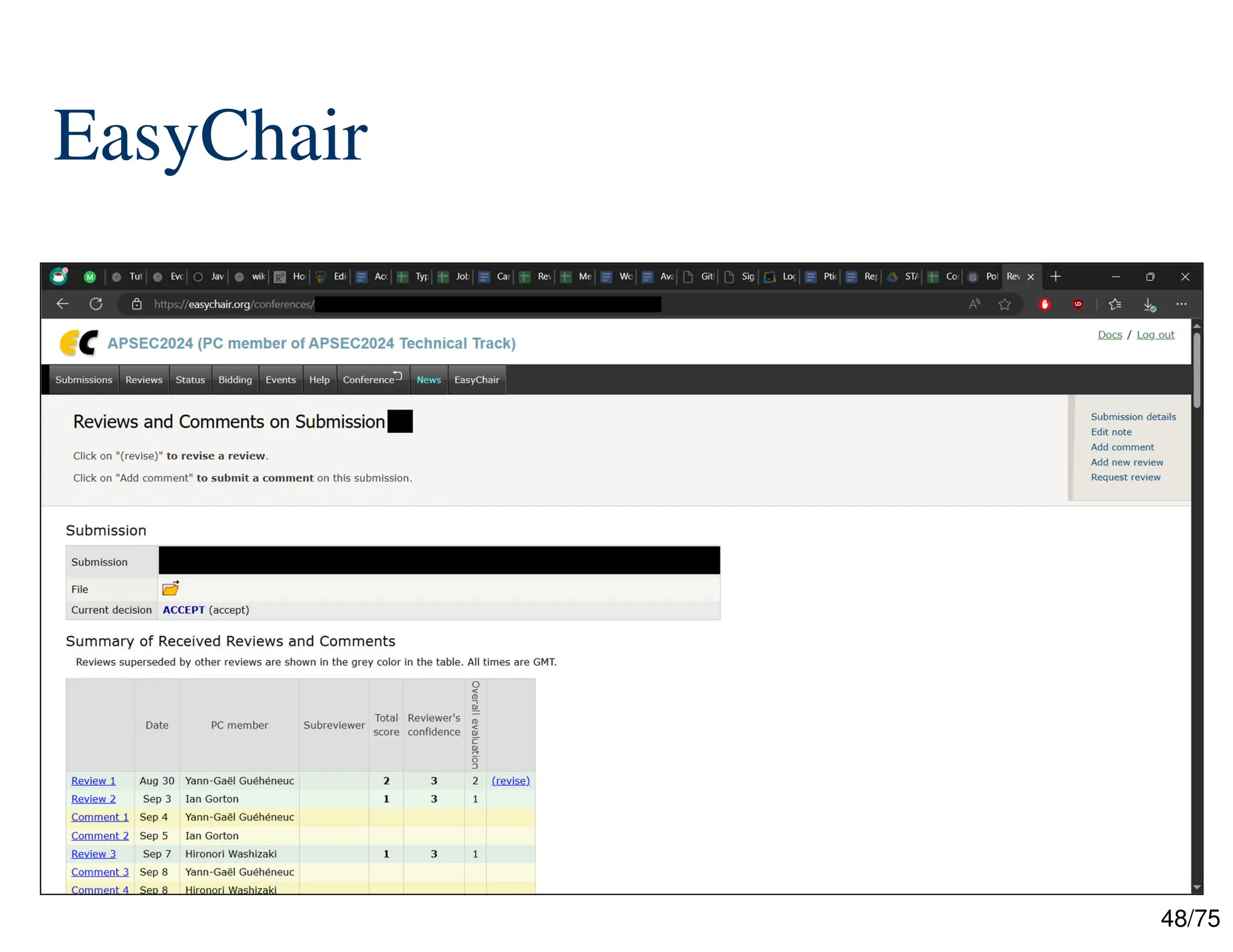Click the scrollbar up arrow
The height and width of the screenshot is (952, 1233).
[x=1197, y=326]
